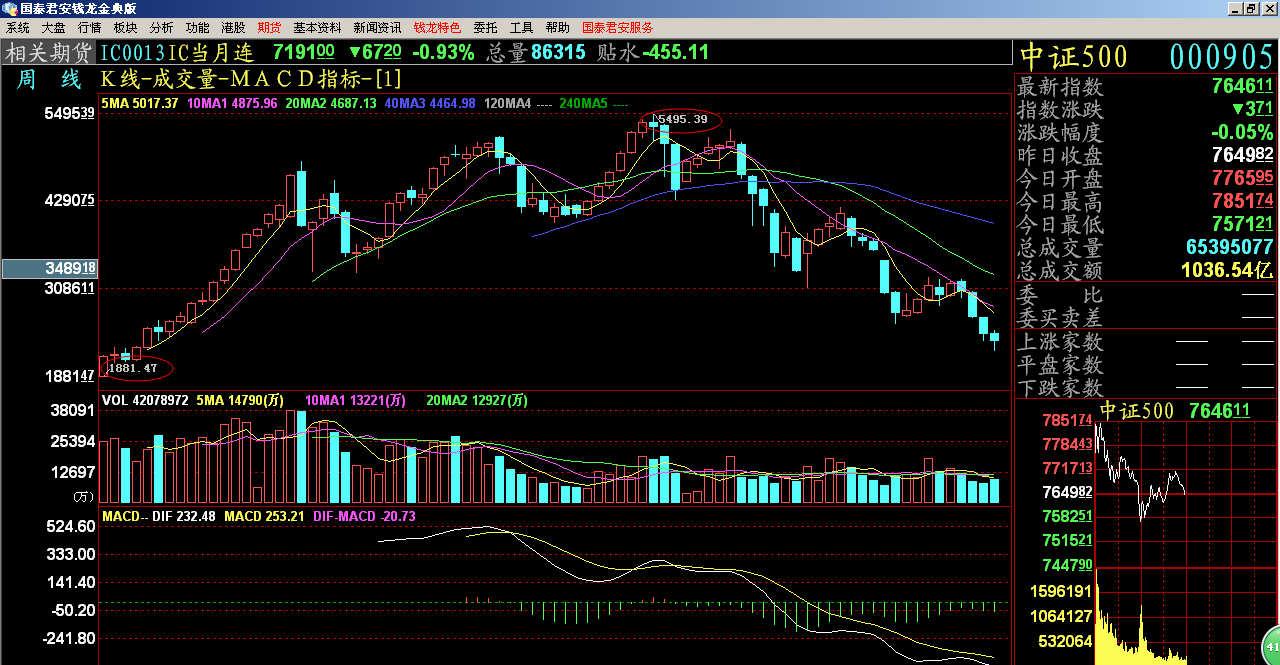Click the DIF-MACD -20.73 label
This screenshot has height=665, width=1280.
(364, 516)
